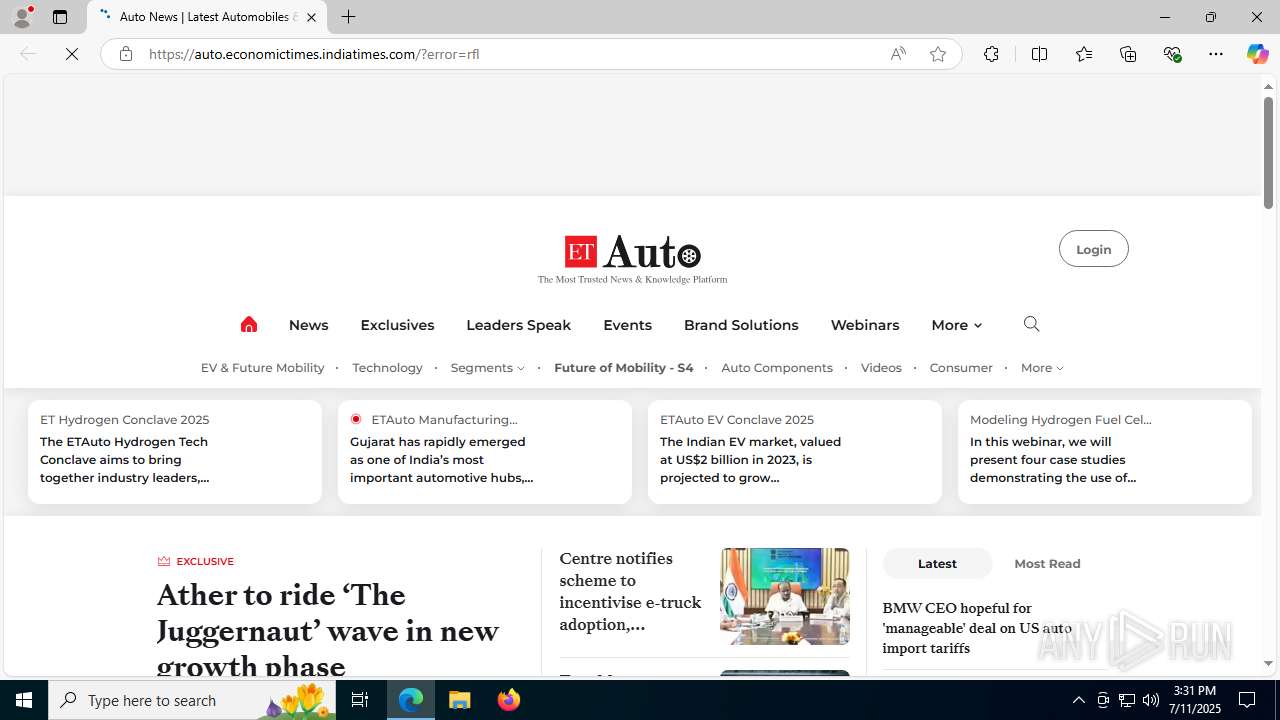Open Brand Solutions

point(741,325)
